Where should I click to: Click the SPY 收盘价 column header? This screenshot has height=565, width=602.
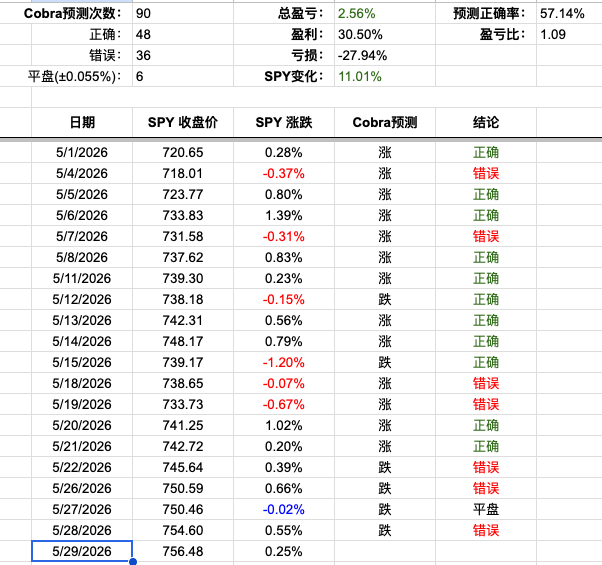pyautogui.click(x=183, y=122)
